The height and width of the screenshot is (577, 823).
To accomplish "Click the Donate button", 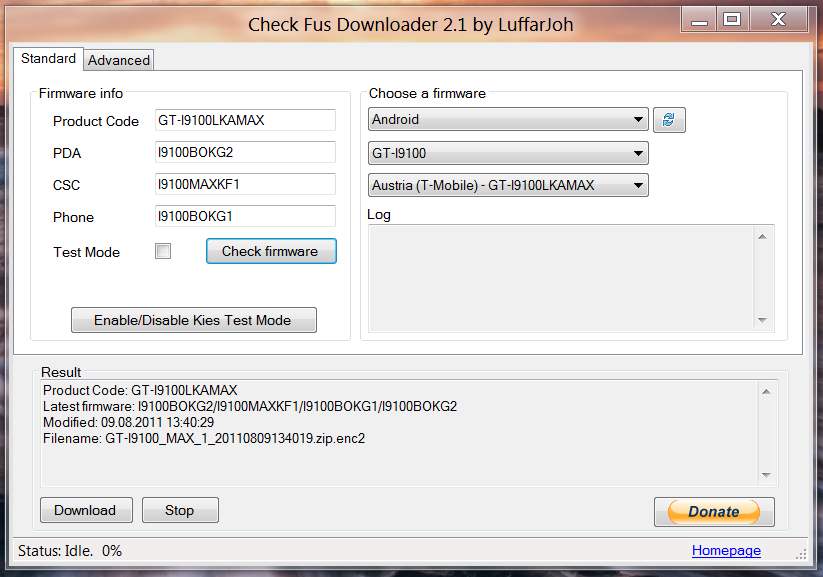I will click(x=714, y=512).
